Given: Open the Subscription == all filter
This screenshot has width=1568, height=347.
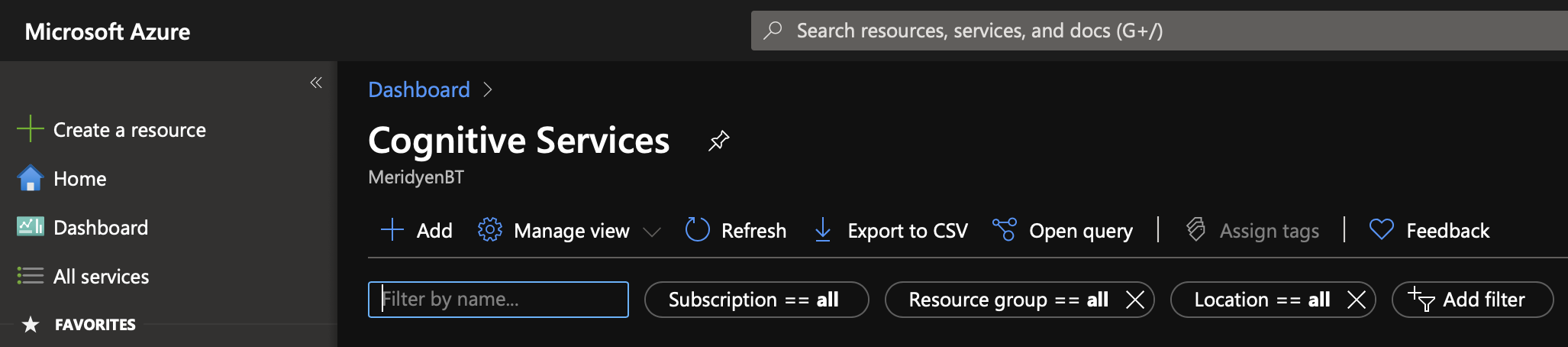Looking at the screenshot, I should coord(756,300).
